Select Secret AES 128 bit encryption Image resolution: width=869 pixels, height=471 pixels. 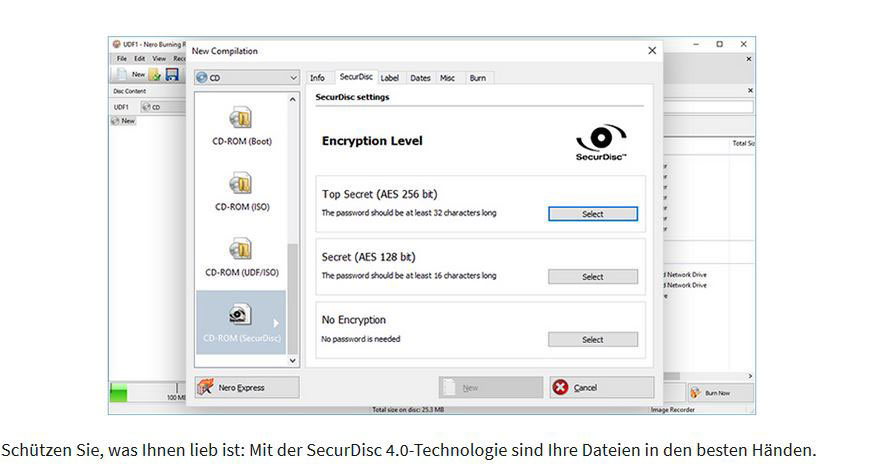point(593,277)
